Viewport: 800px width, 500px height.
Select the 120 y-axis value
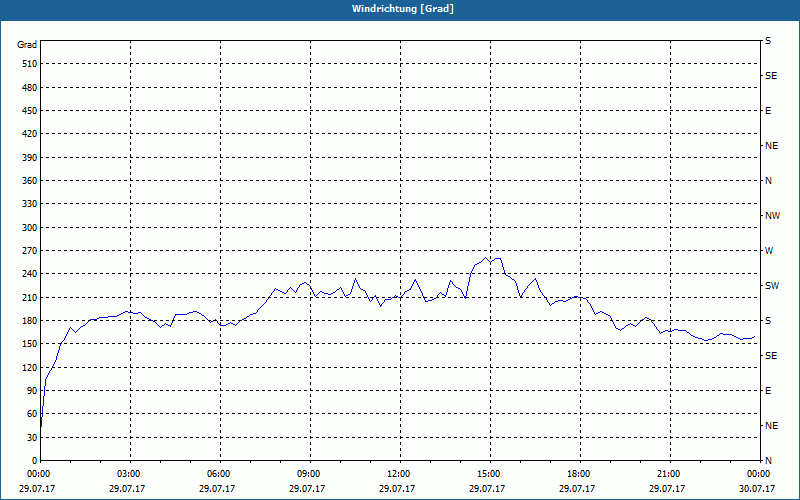[30, 367]
